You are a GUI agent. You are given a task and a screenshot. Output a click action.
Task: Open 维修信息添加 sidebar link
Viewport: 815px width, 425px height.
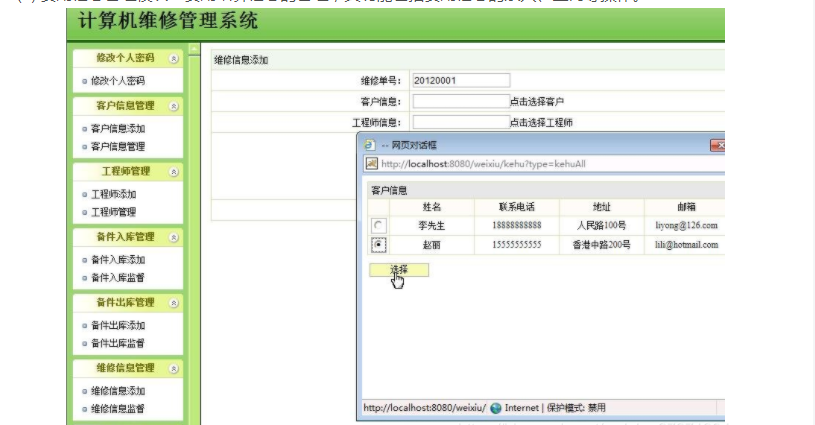tap(118, 391)
